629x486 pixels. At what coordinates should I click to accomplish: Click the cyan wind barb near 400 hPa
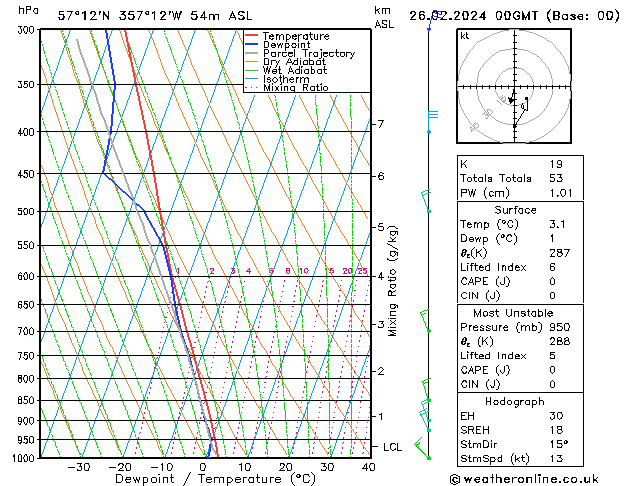tap(432, 122)
